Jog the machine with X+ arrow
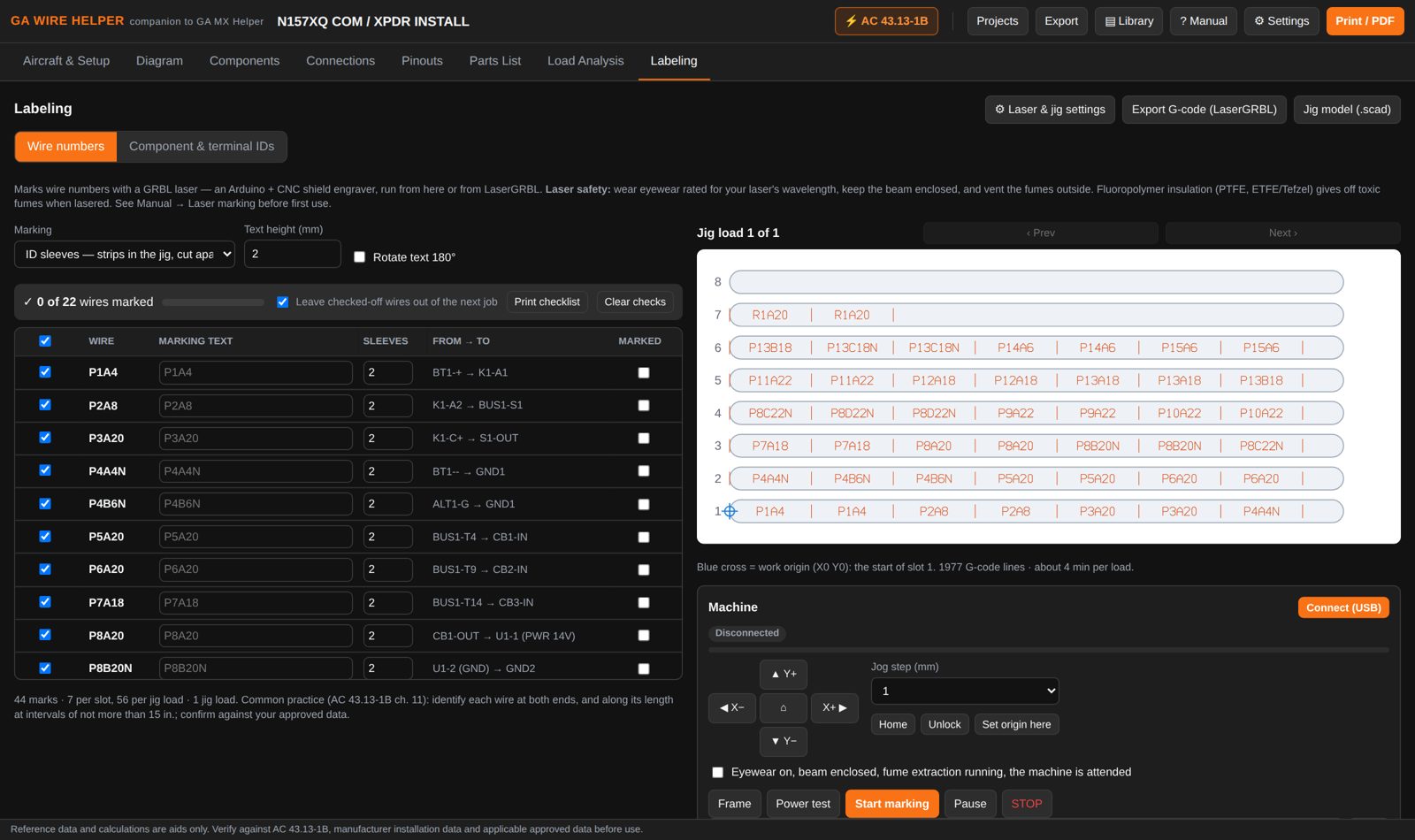Screen dimensions: 1415x840 [x=835, y=707]
